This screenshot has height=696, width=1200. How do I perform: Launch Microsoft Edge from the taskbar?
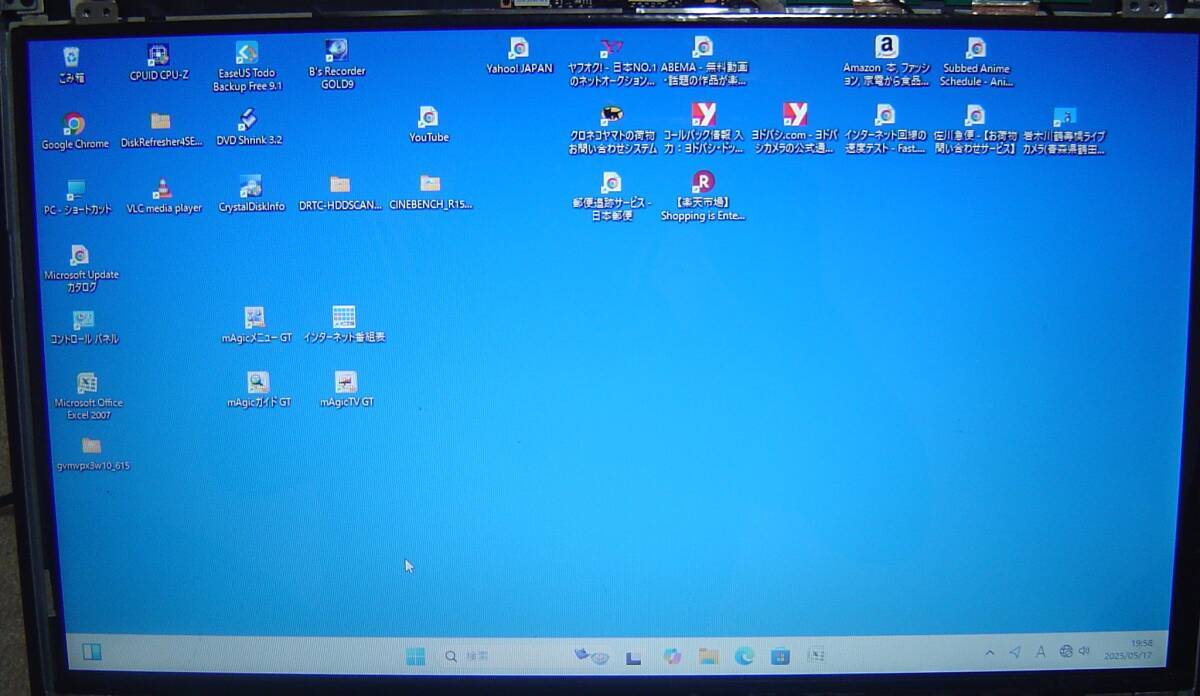744,656
